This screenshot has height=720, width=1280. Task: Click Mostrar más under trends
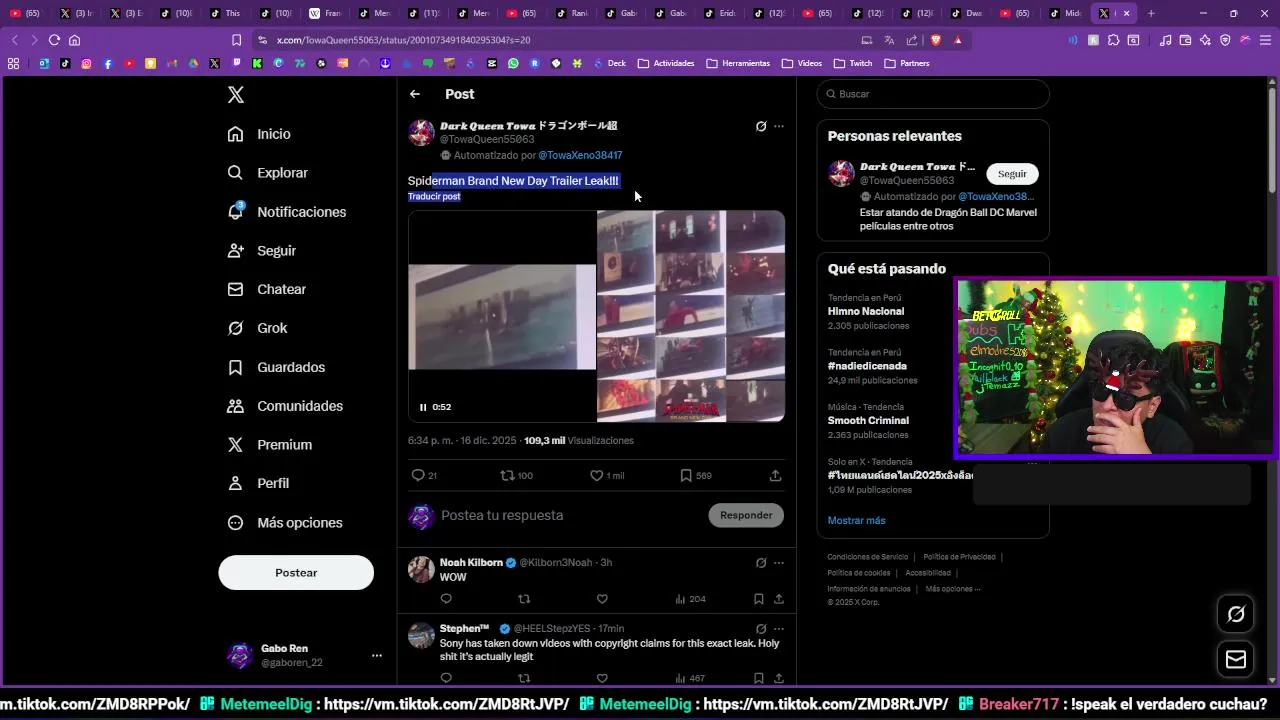(856, 521)
